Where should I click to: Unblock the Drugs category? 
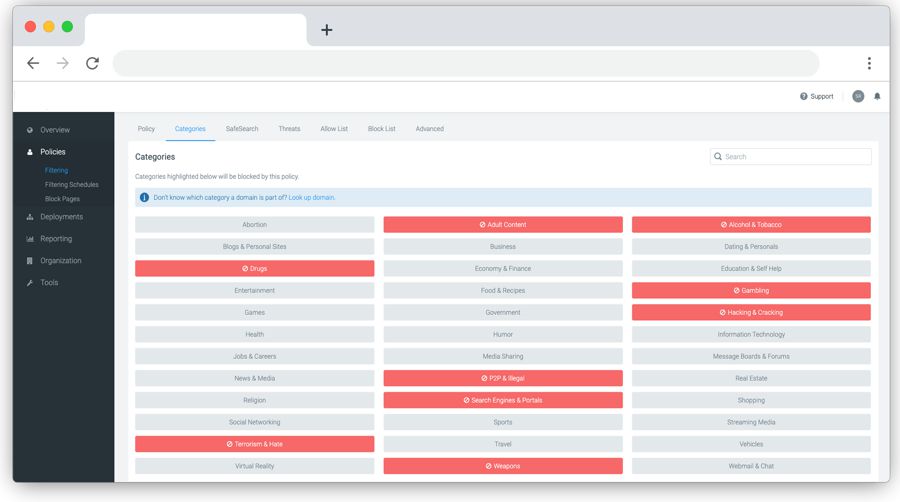(x=254, y=268)
